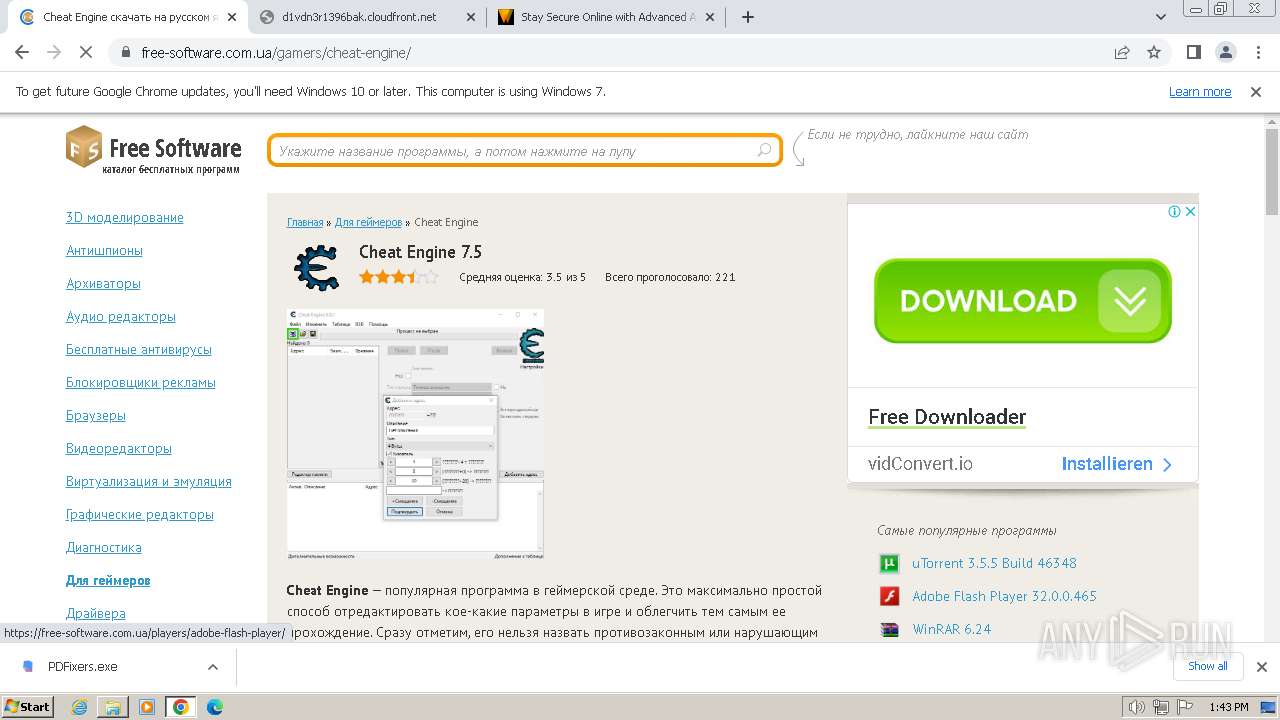The image size is (1280, 720).
Task: Open the Chrome profile avatar
Action: (x=1225, y=53)
